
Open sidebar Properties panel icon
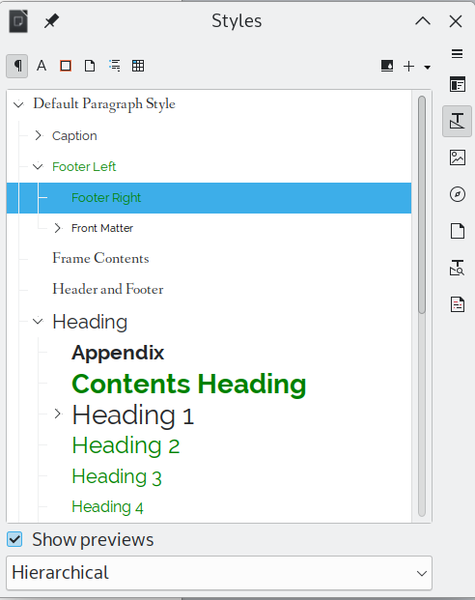[x=457, y=84]
